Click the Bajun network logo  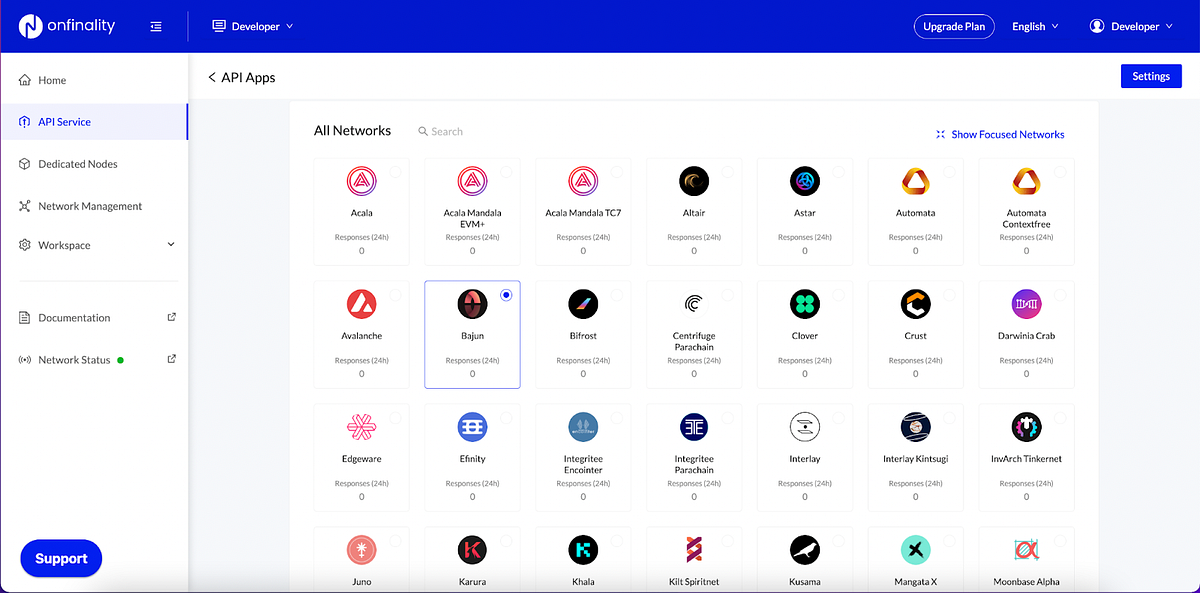click(472, 304)
